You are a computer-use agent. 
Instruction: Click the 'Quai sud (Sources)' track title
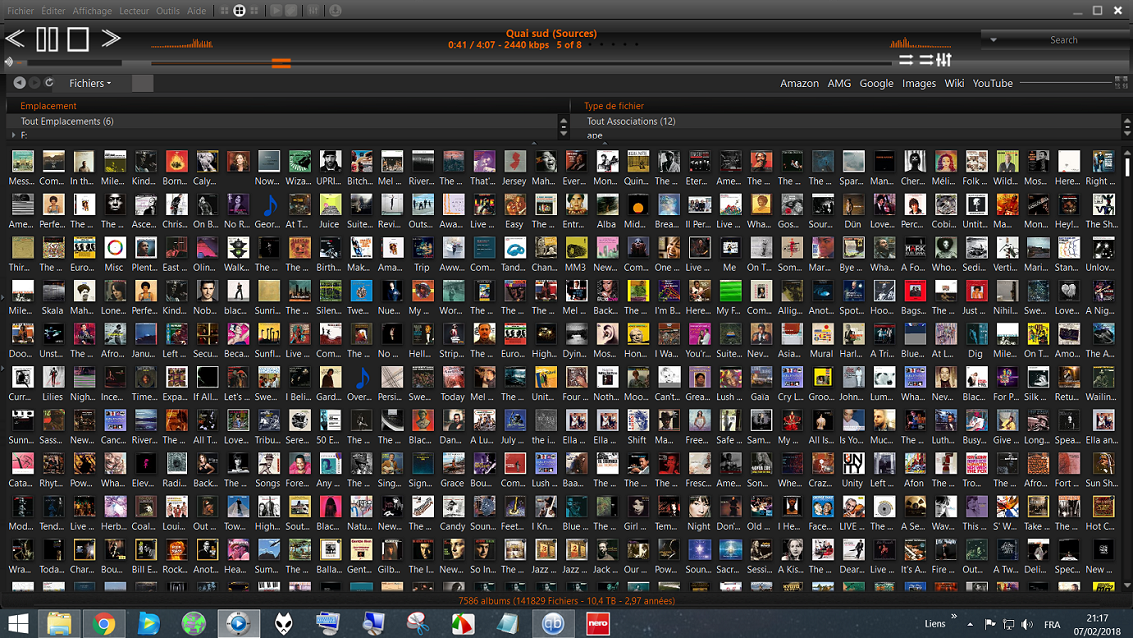(x=551, y=33)
